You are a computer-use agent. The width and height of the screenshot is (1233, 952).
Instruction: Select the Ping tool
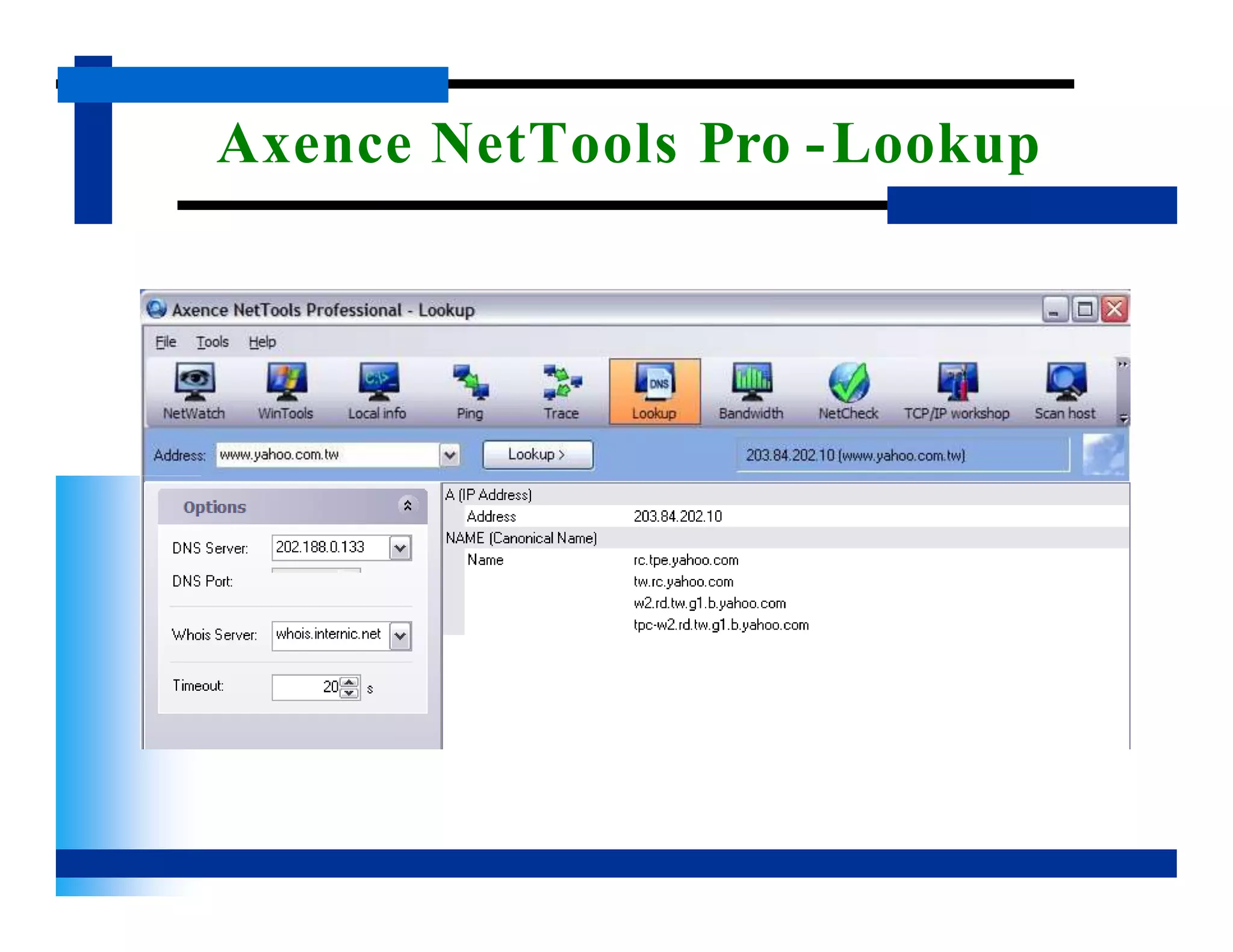[470, 392]
